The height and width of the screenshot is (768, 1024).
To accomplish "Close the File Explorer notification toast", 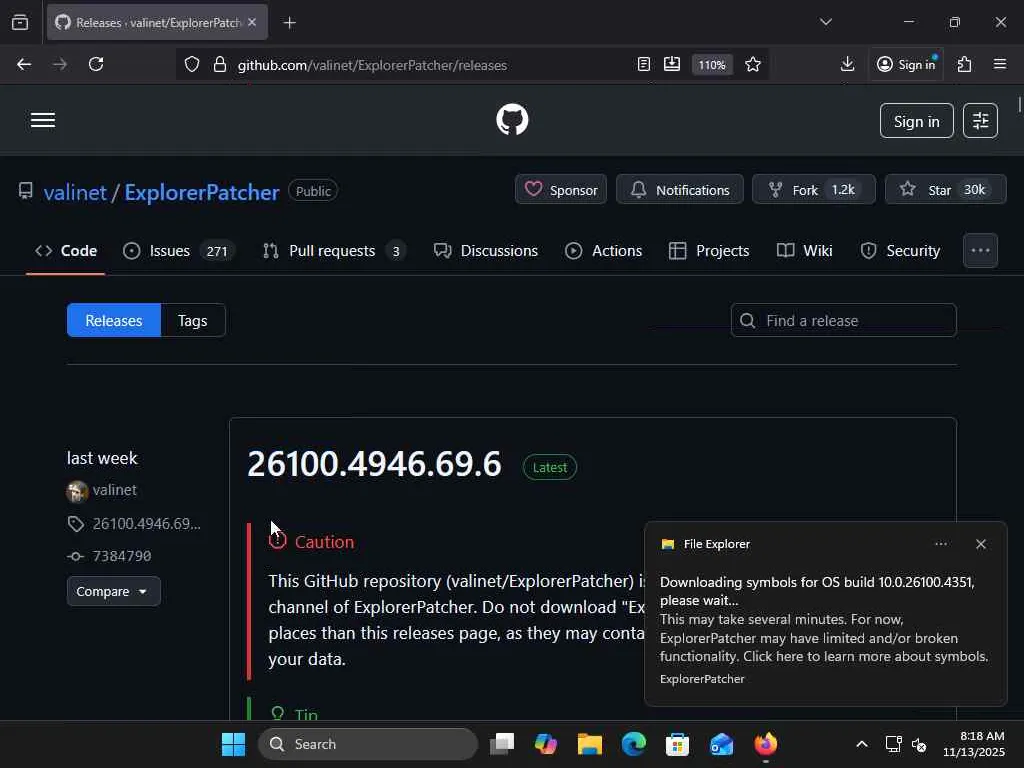I will pos(981,544).
